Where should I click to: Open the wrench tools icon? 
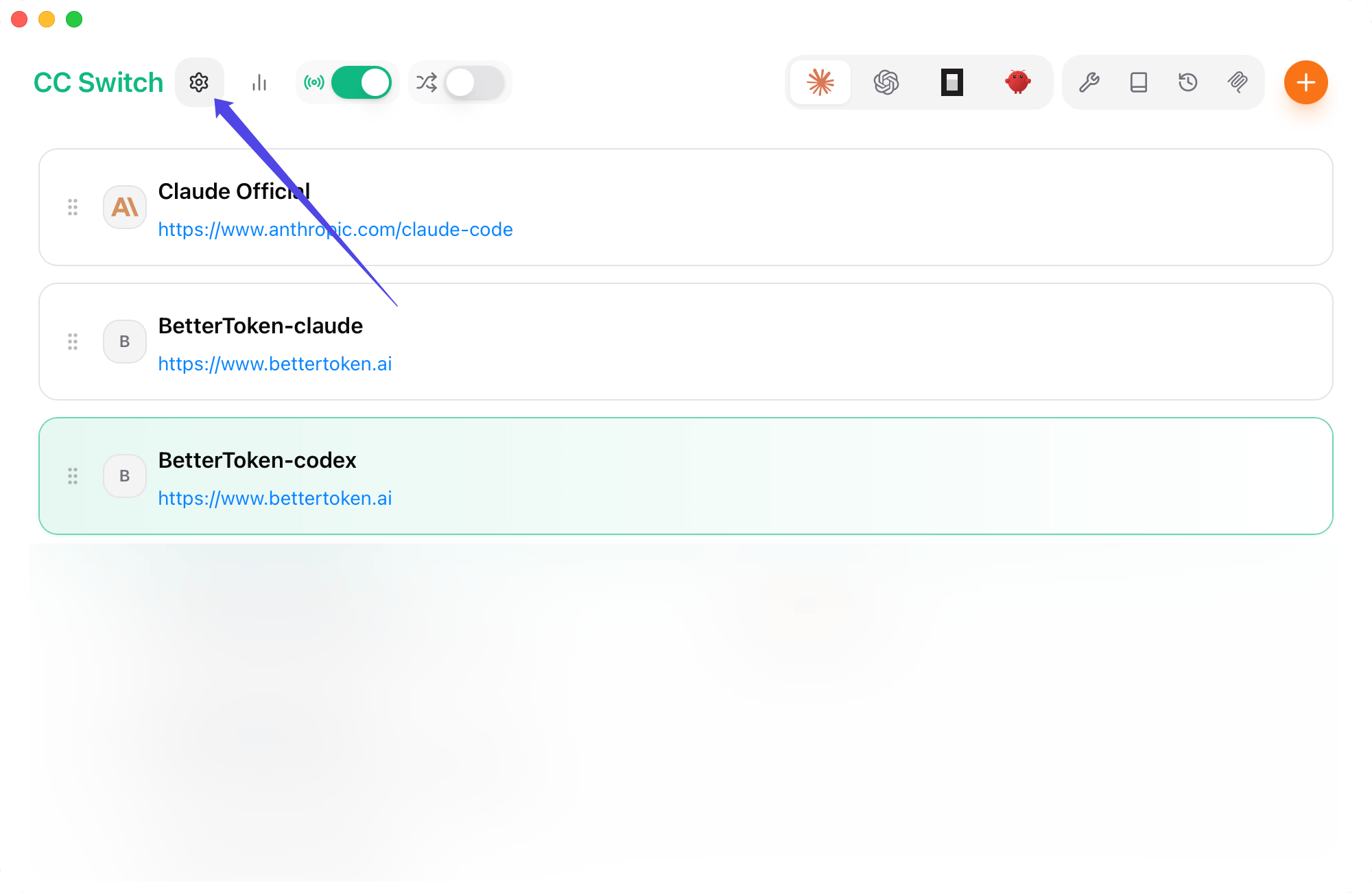[x=1089, y=82]
